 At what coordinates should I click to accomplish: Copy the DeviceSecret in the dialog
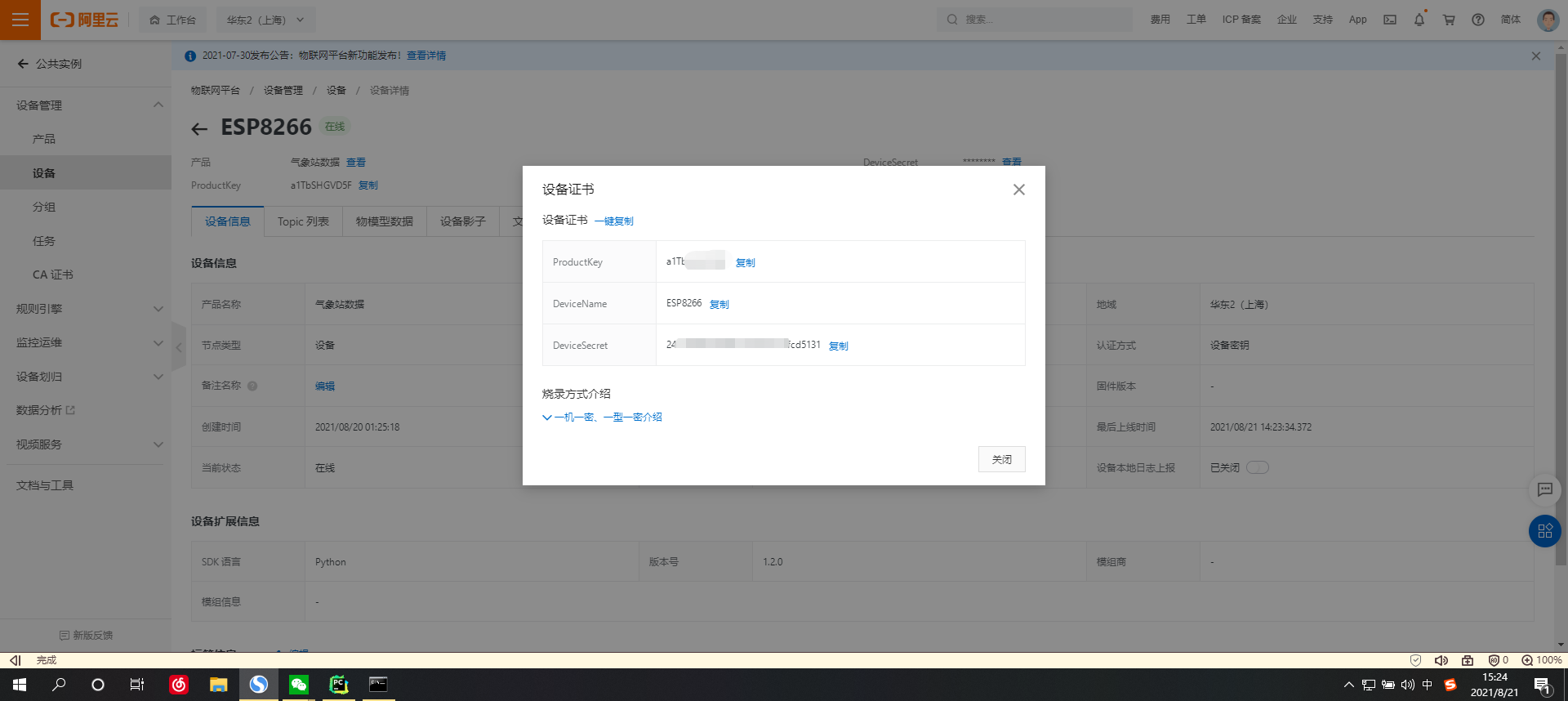(839, 346)
